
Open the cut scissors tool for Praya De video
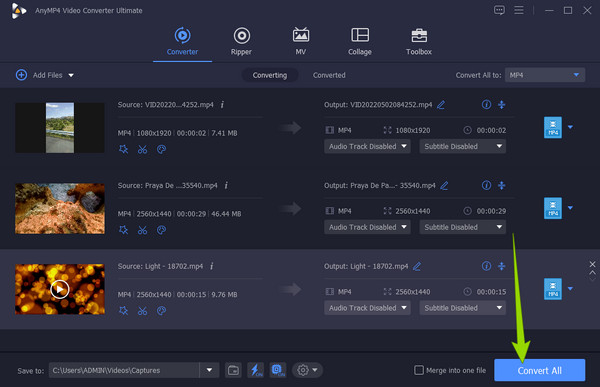coord(142,230)
